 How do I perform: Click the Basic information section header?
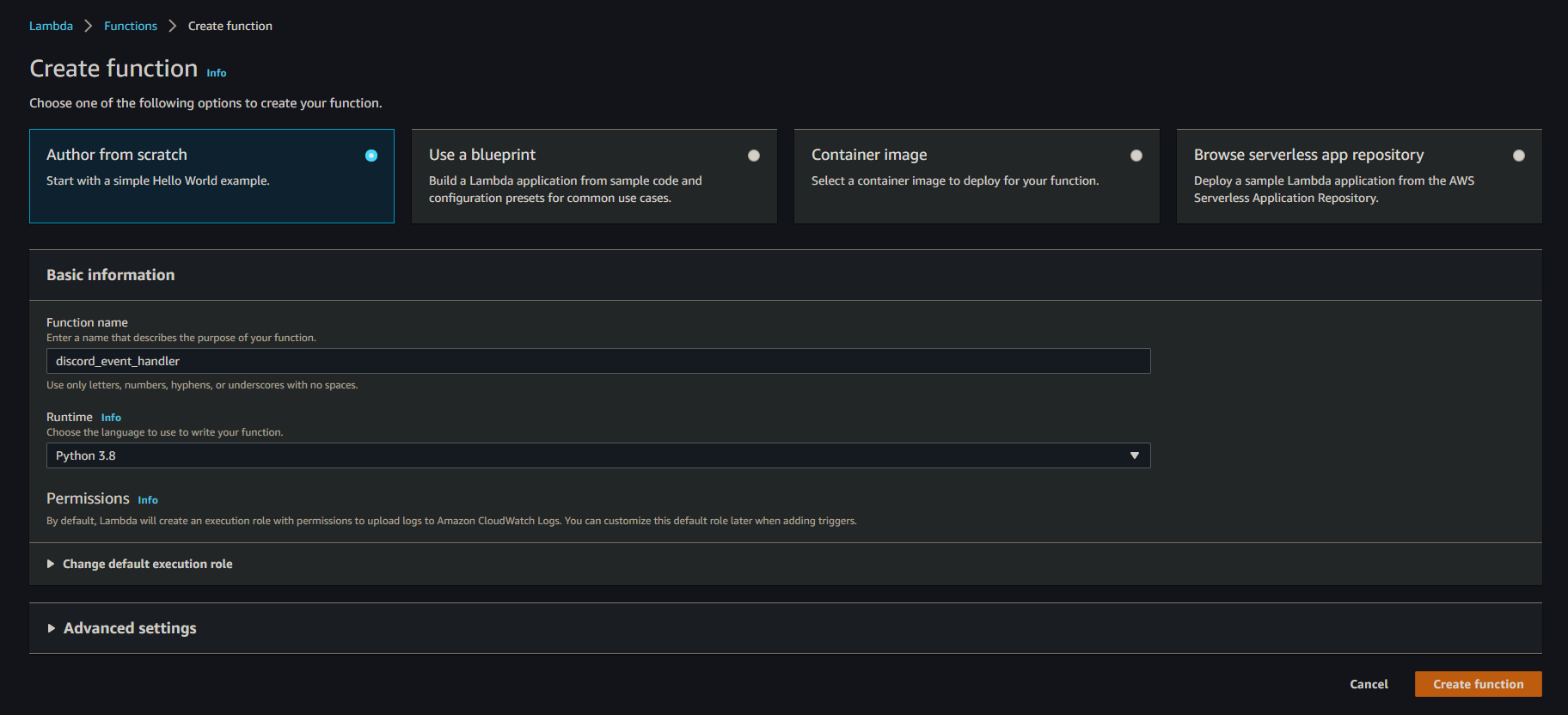(111, 275)
